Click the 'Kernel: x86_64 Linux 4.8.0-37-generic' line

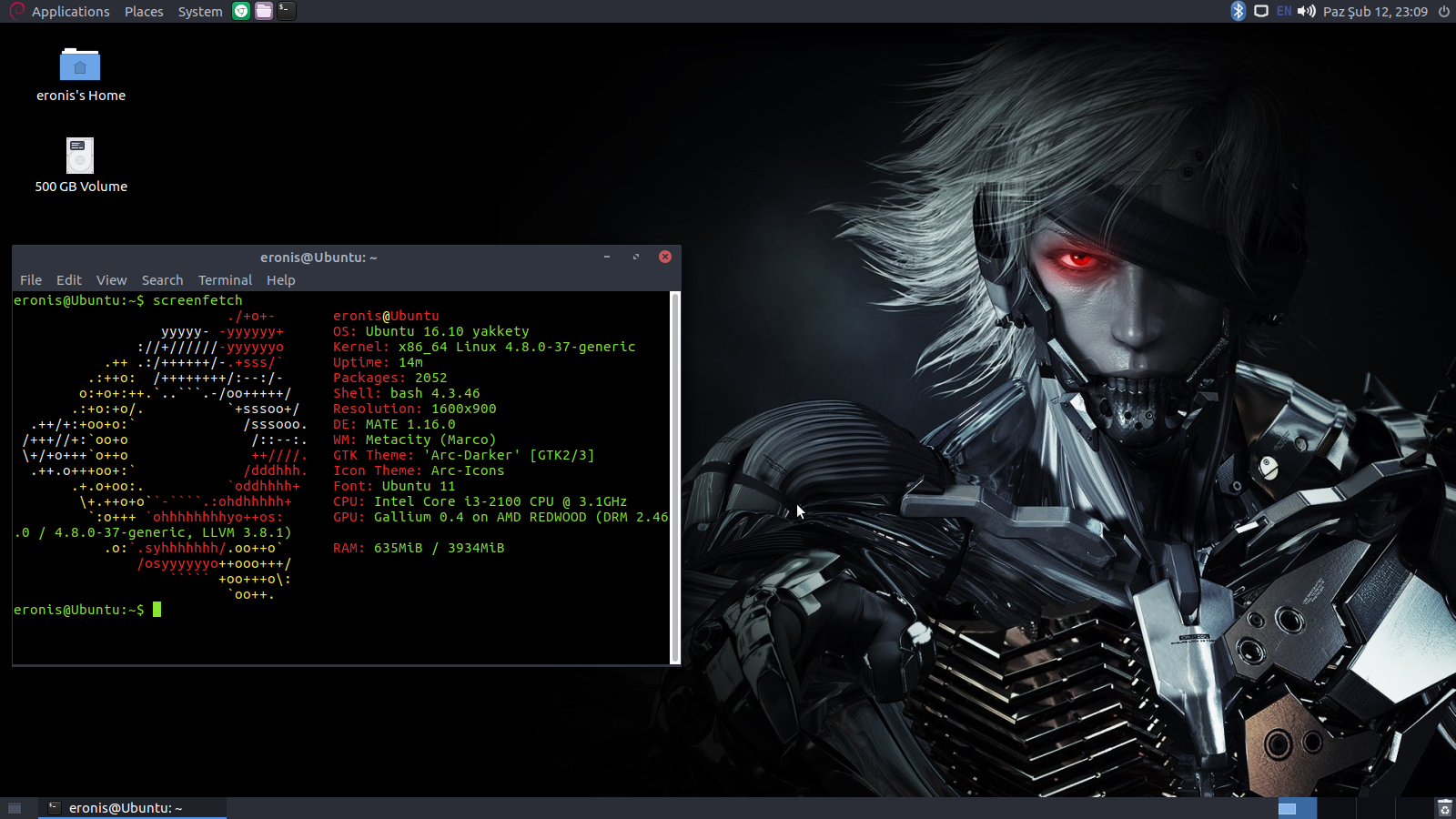click(x=484, y=347)
